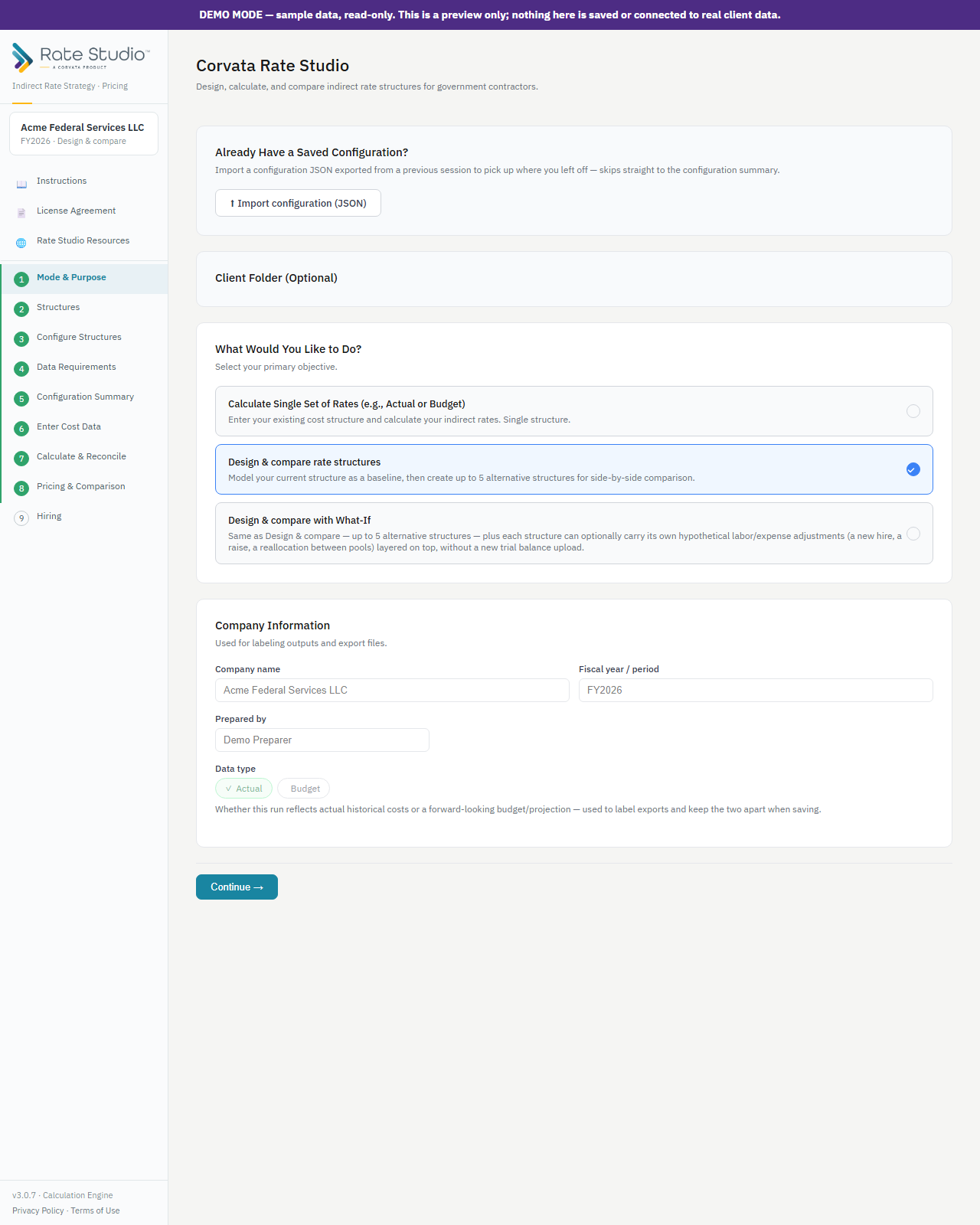Click 'Company Information' heading

273,626
